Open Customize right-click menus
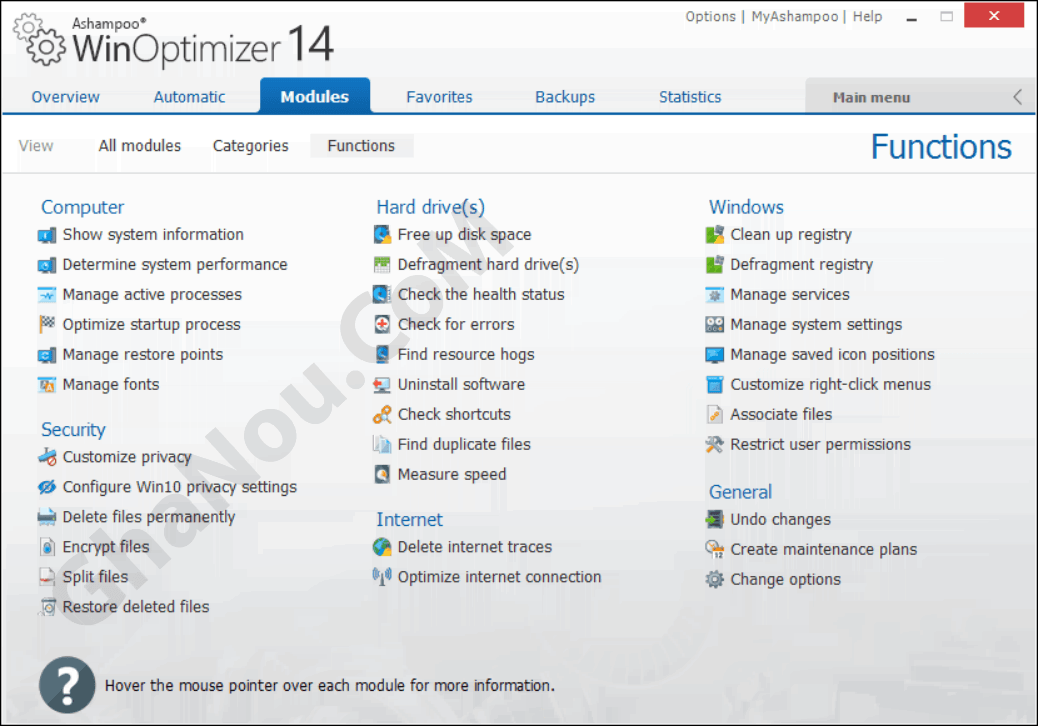The image size is (1038, 726). [830, 385]
